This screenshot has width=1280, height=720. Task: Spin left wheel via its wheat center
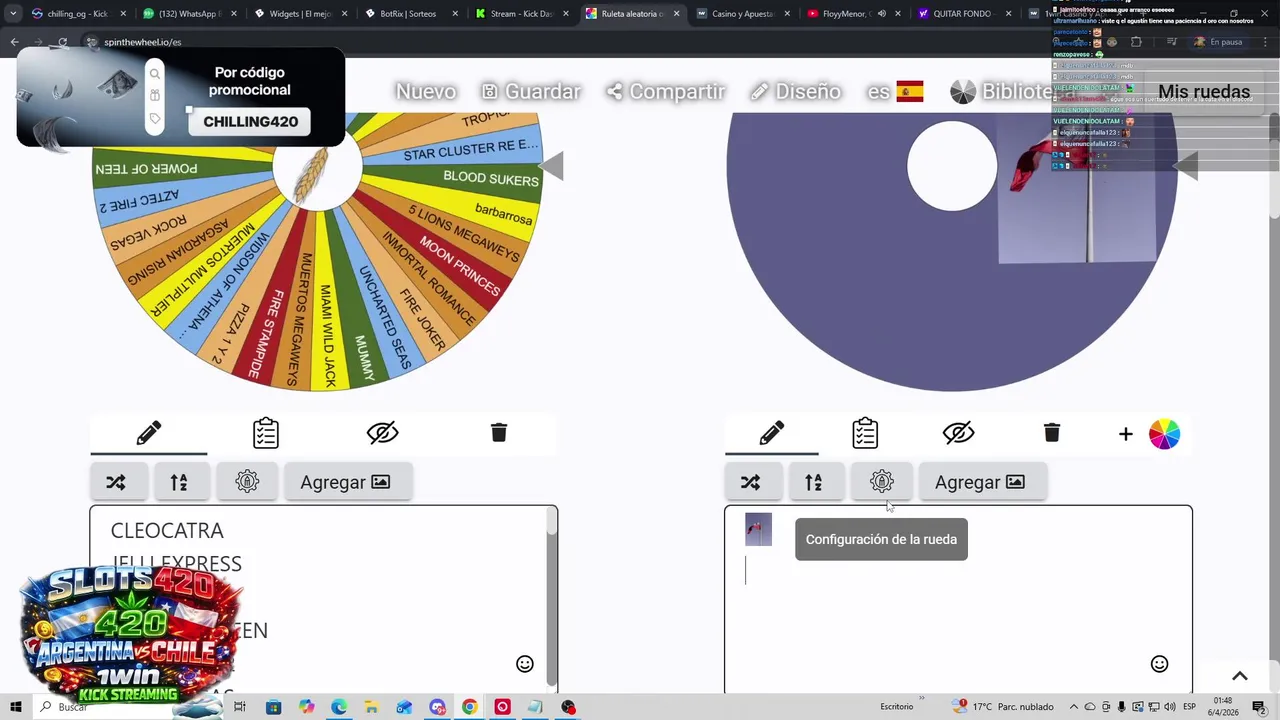tap(316, 168)
